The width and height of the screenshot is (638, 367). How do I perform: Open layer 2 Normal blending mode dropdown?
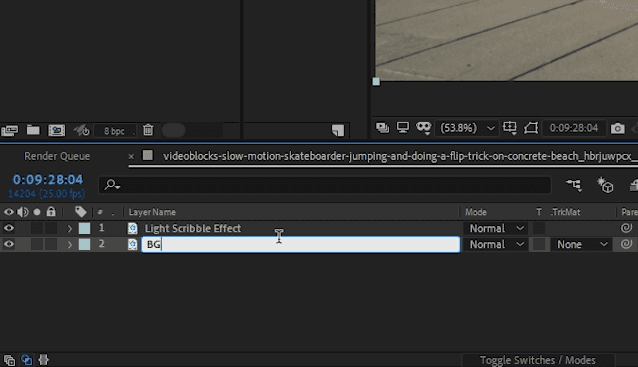tap(496, 244)
